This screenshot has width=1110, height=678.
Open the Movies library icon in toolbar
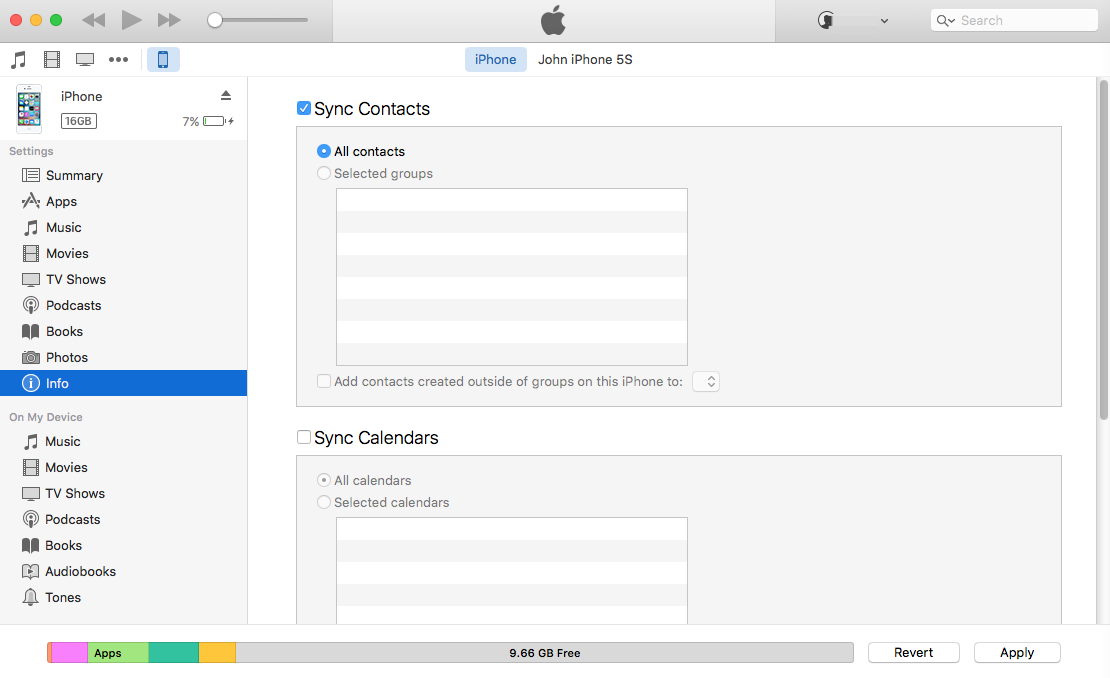(52, 59)
